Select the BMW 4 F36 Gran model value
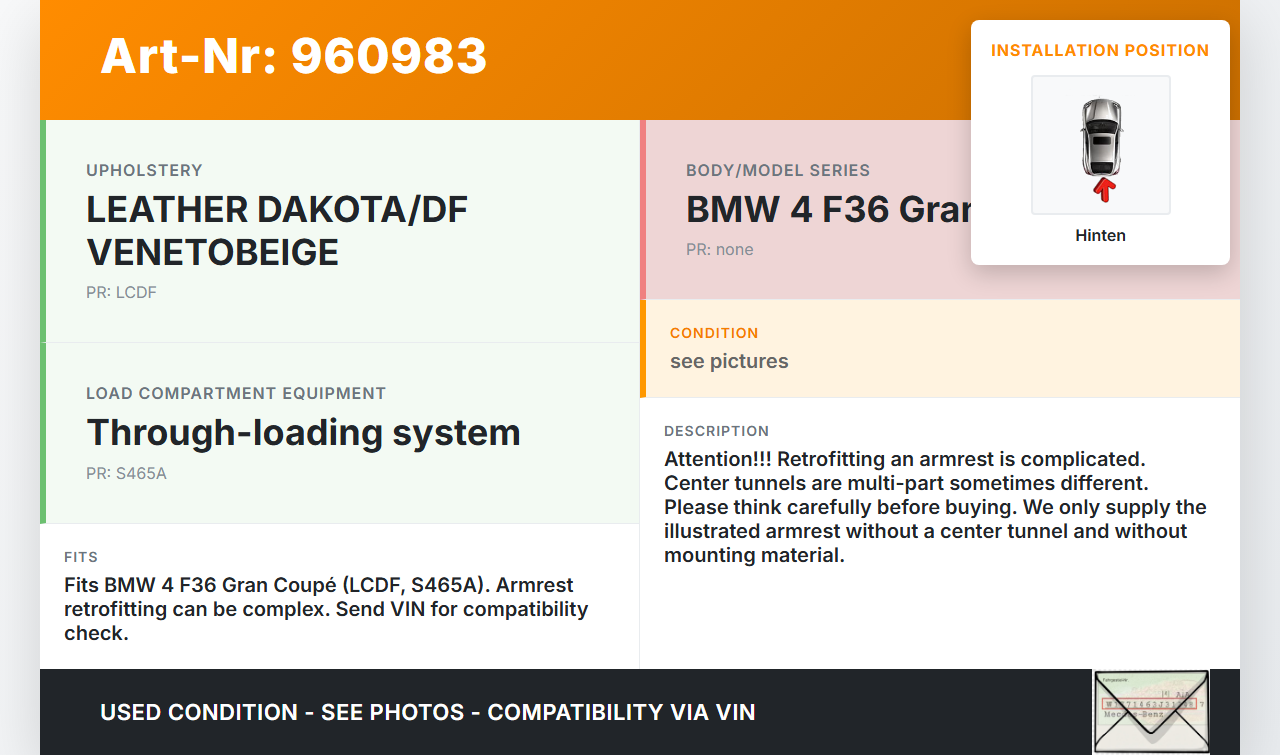This screenshot has width=1280, height=755. coord(828,210)
